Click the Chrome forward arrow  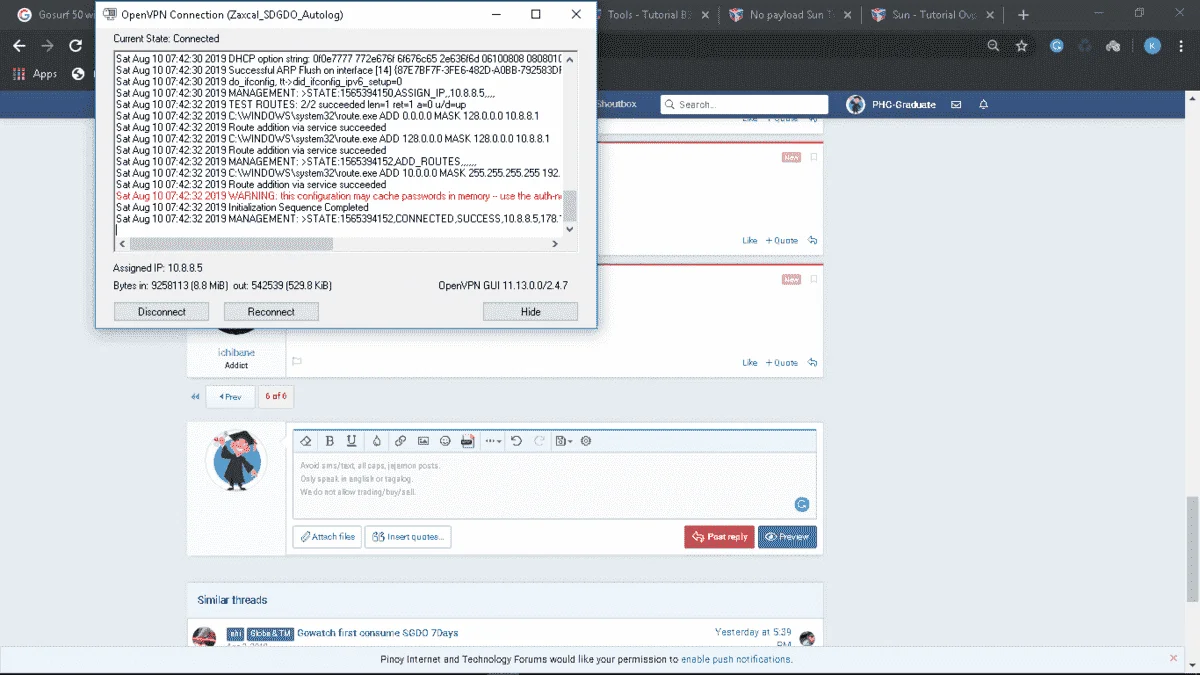[x=47, y=46]
